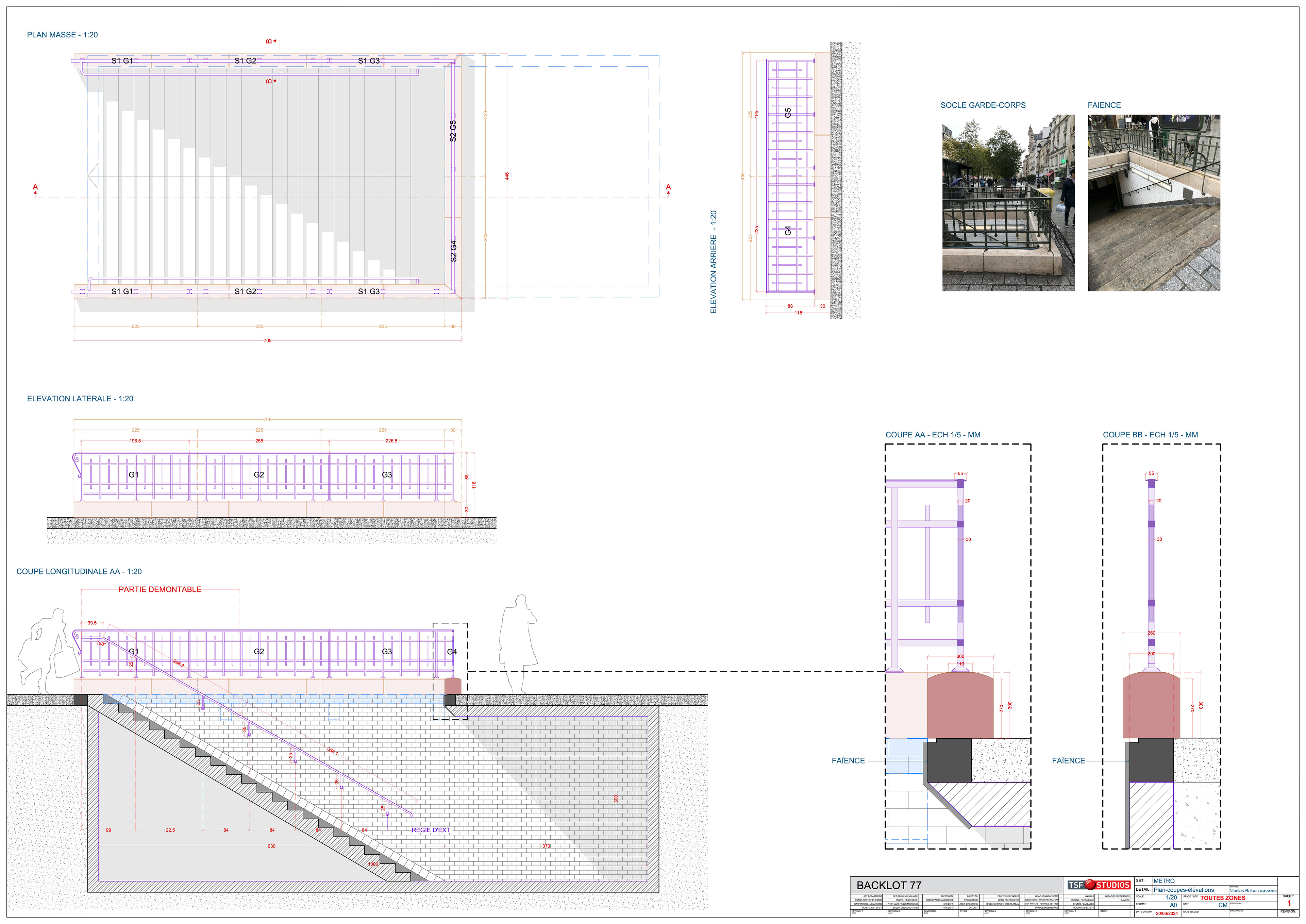The width and height of the screenshot is (1306, 924).
Task: Click the '358.7' handrail length dimension
Action: [x=332, y=752]
